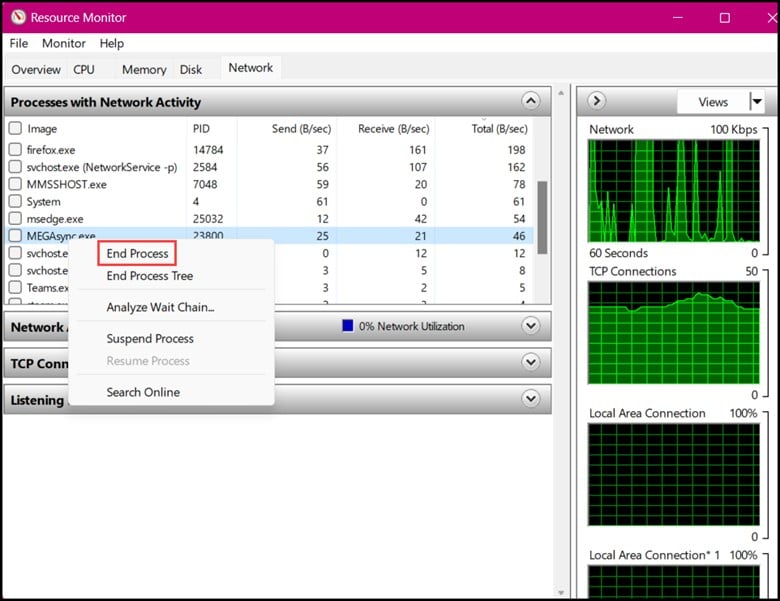The width and height of the screenshot is (780, 601).
Task: Click the 0% Network Utilization label
Action: (411, 326)
